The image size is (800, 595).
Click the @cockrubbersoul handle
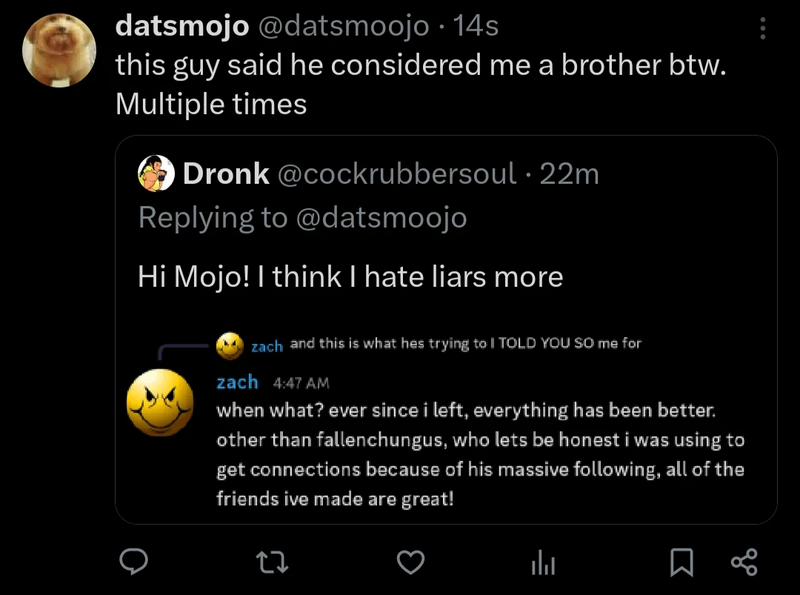click(396, 174)
